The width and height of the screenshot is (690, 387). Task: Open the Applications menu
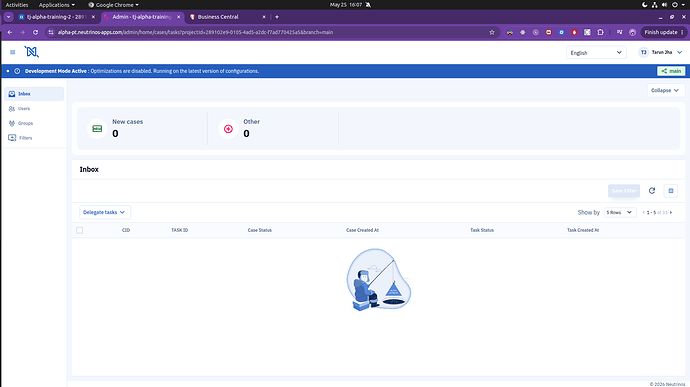(56, 5)
